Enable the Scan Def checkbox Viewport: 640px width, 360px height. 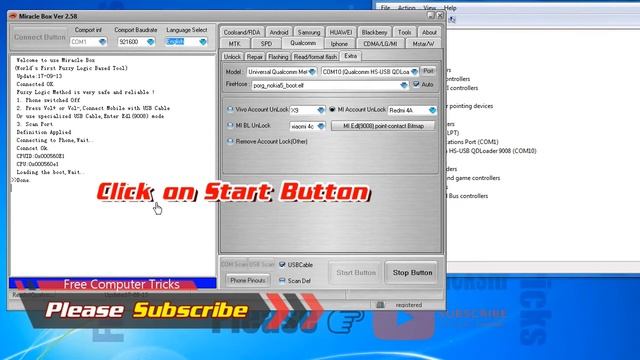282,280
